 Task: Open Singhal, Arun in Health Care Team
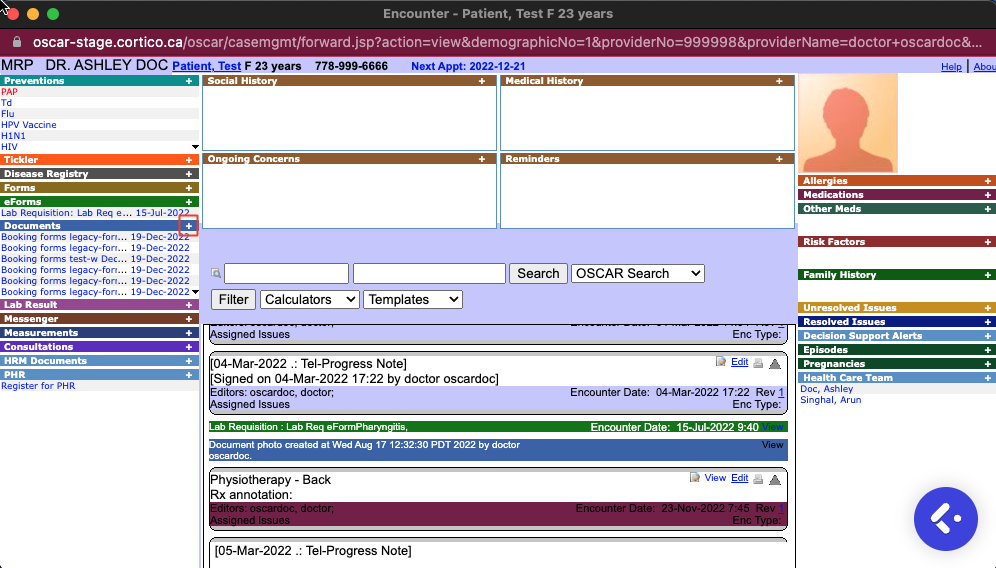(x=831, y=400)
